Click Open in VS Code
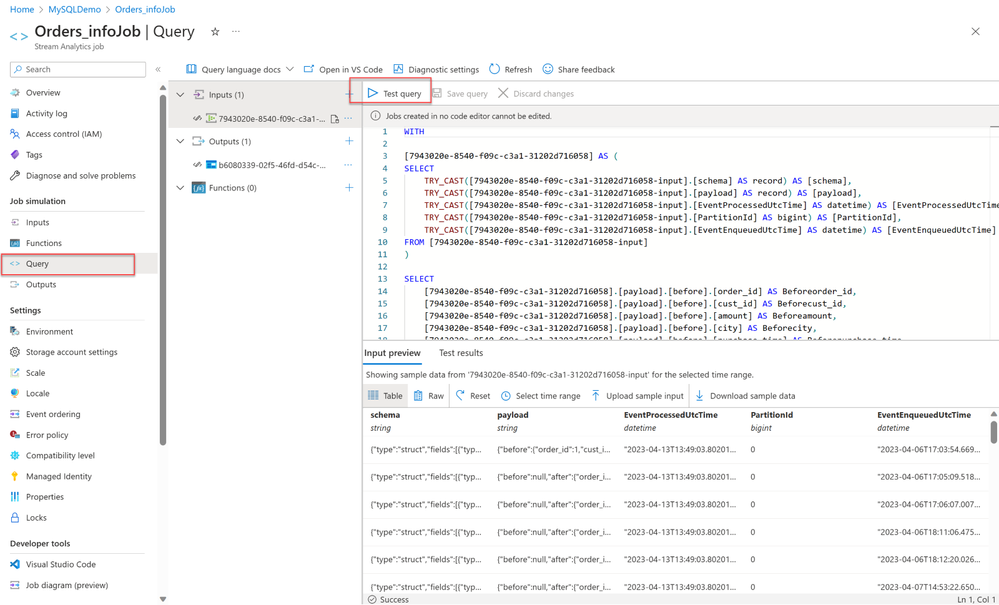The image size is (999, 605). (x=343, y=69)
